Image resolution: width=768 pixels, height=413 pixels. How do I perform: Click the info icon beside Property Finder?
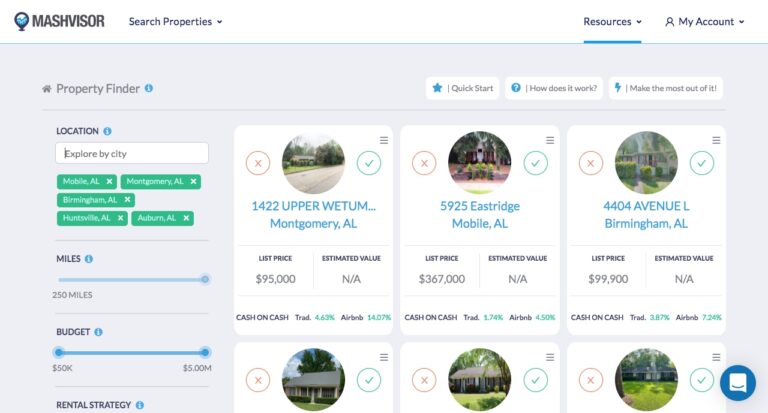click(149, 88)
